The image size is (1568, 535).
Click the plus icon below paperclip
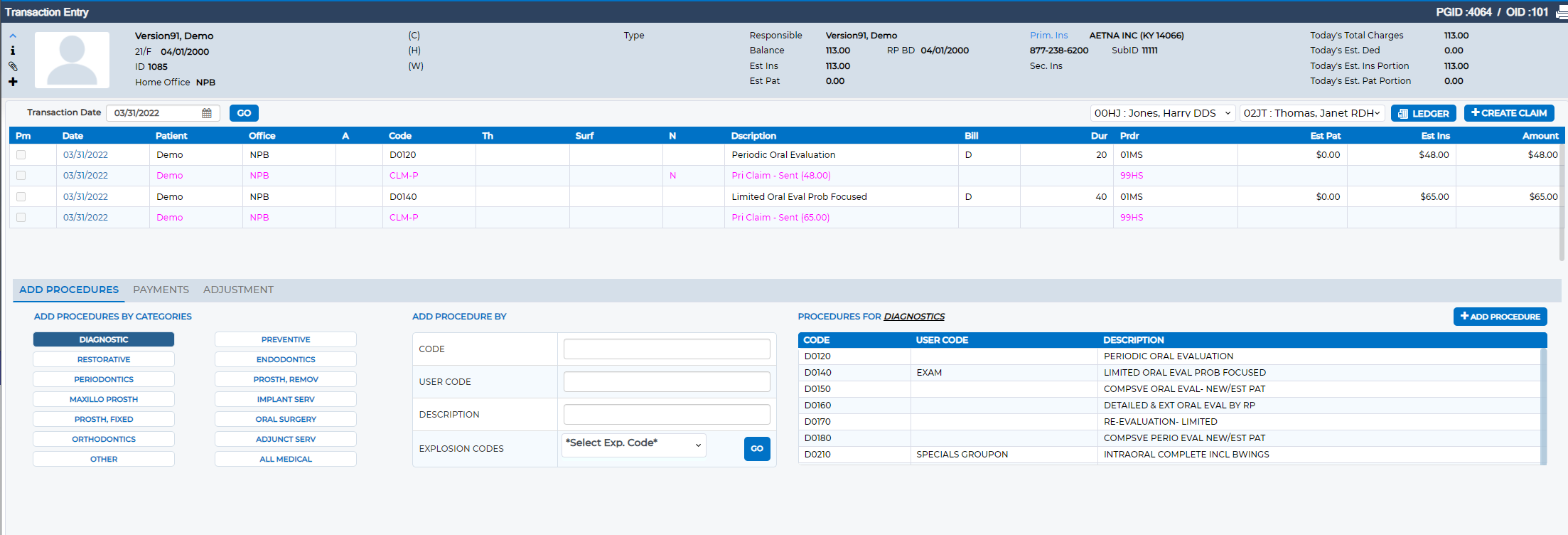(13, 82)
